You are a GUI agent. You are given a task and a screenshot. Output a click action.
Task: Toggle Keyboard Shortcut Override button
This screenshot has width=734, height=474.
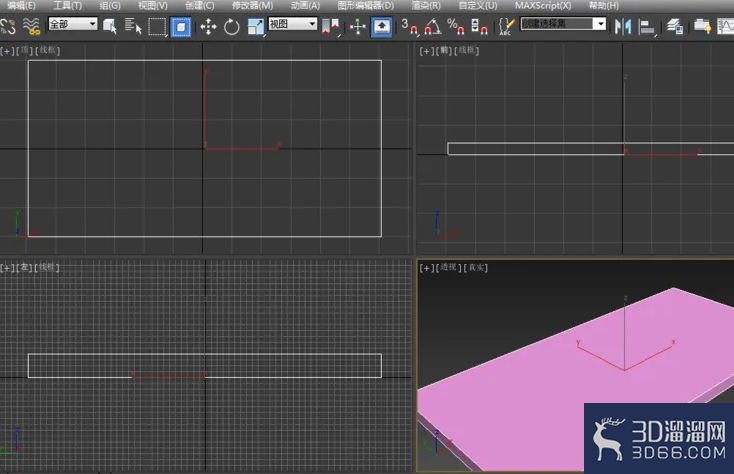point(382,27)
